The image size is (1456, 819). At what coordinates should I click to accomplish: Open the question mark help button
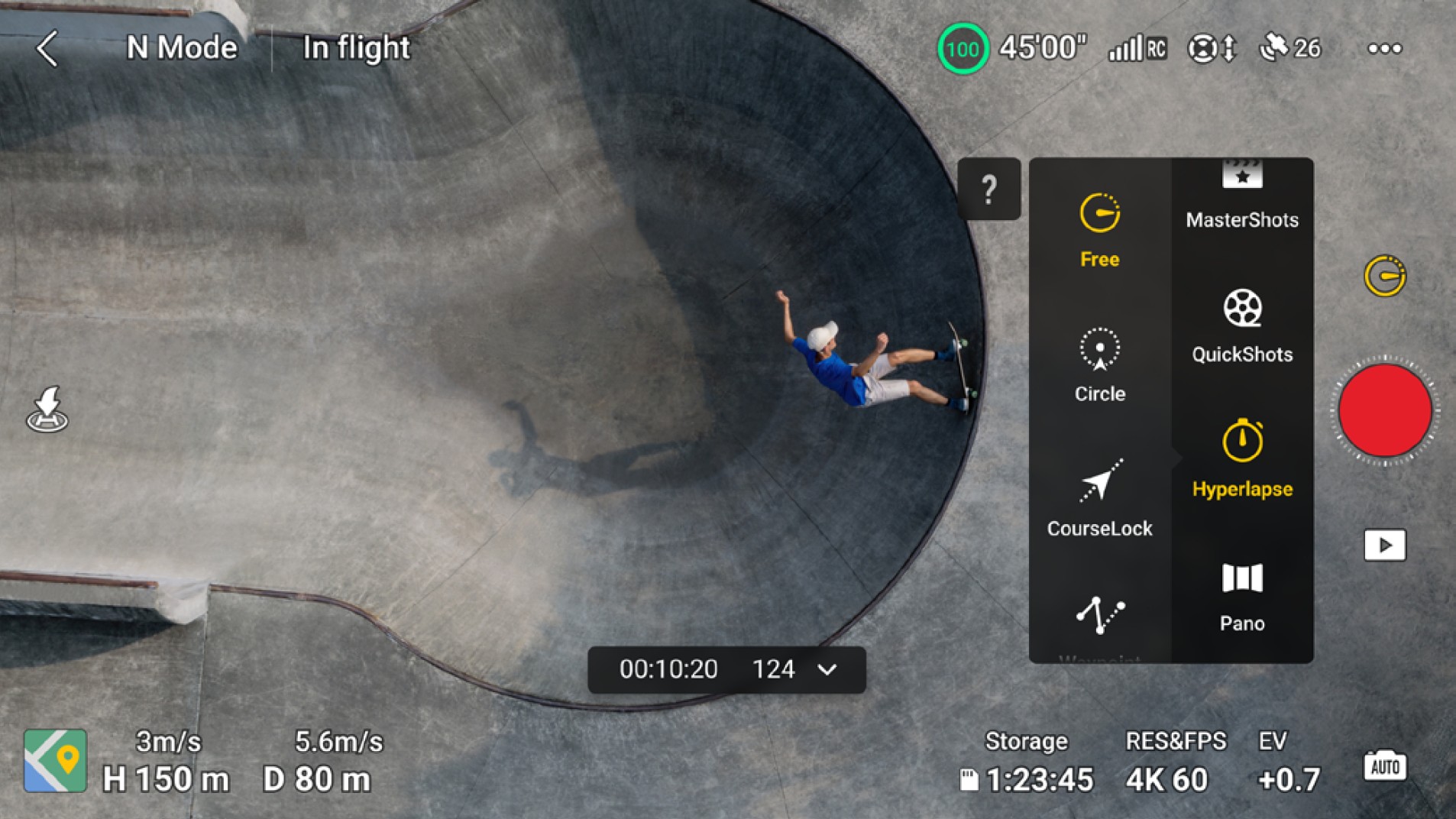[x=988, y=189]
